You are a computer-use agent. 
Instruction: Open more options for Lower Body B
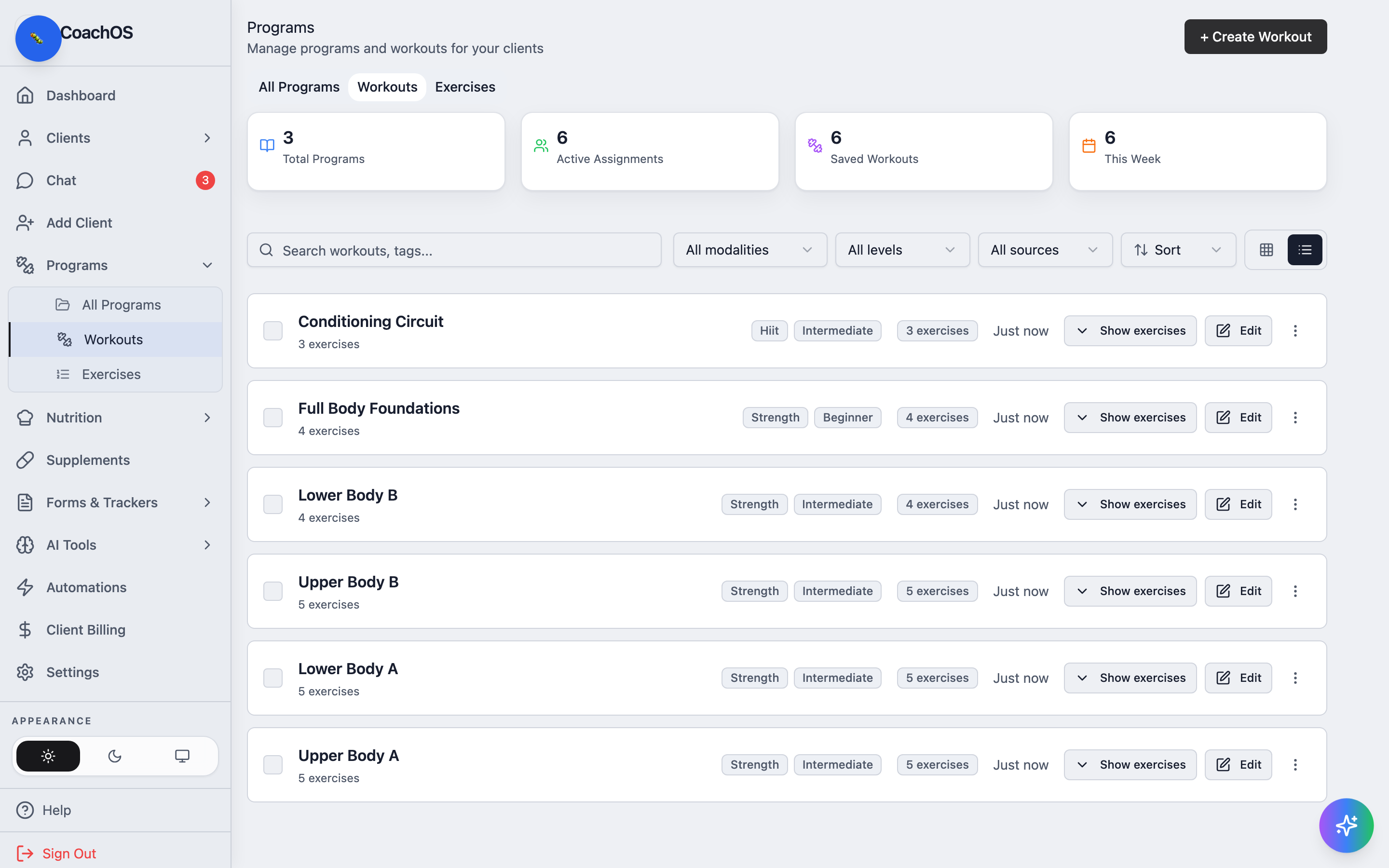pyautogui.click(x=1295, y=504)
